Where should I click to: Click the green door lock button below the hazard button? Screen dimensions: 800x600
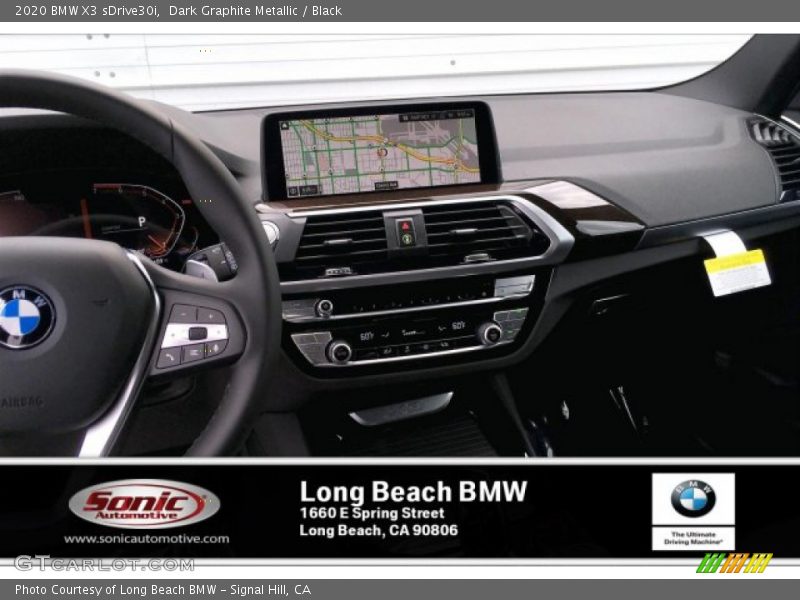pos(406,239)
